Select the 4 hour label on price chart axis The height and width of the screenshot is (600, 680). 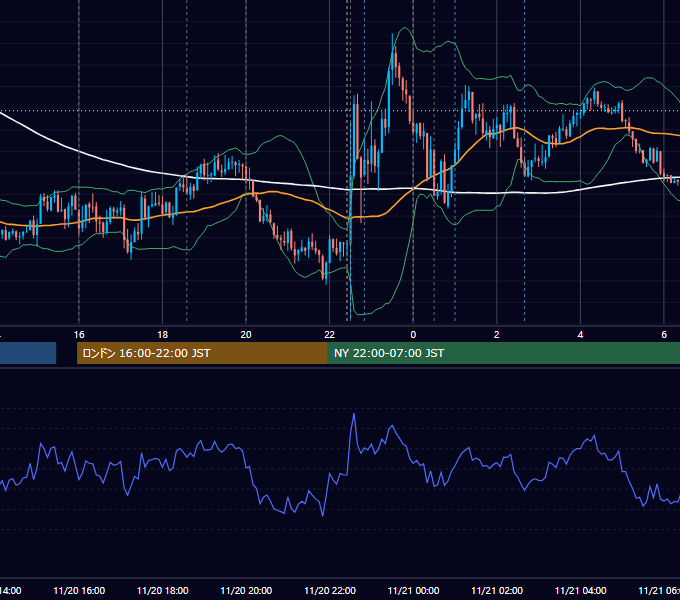coord(580,335)
